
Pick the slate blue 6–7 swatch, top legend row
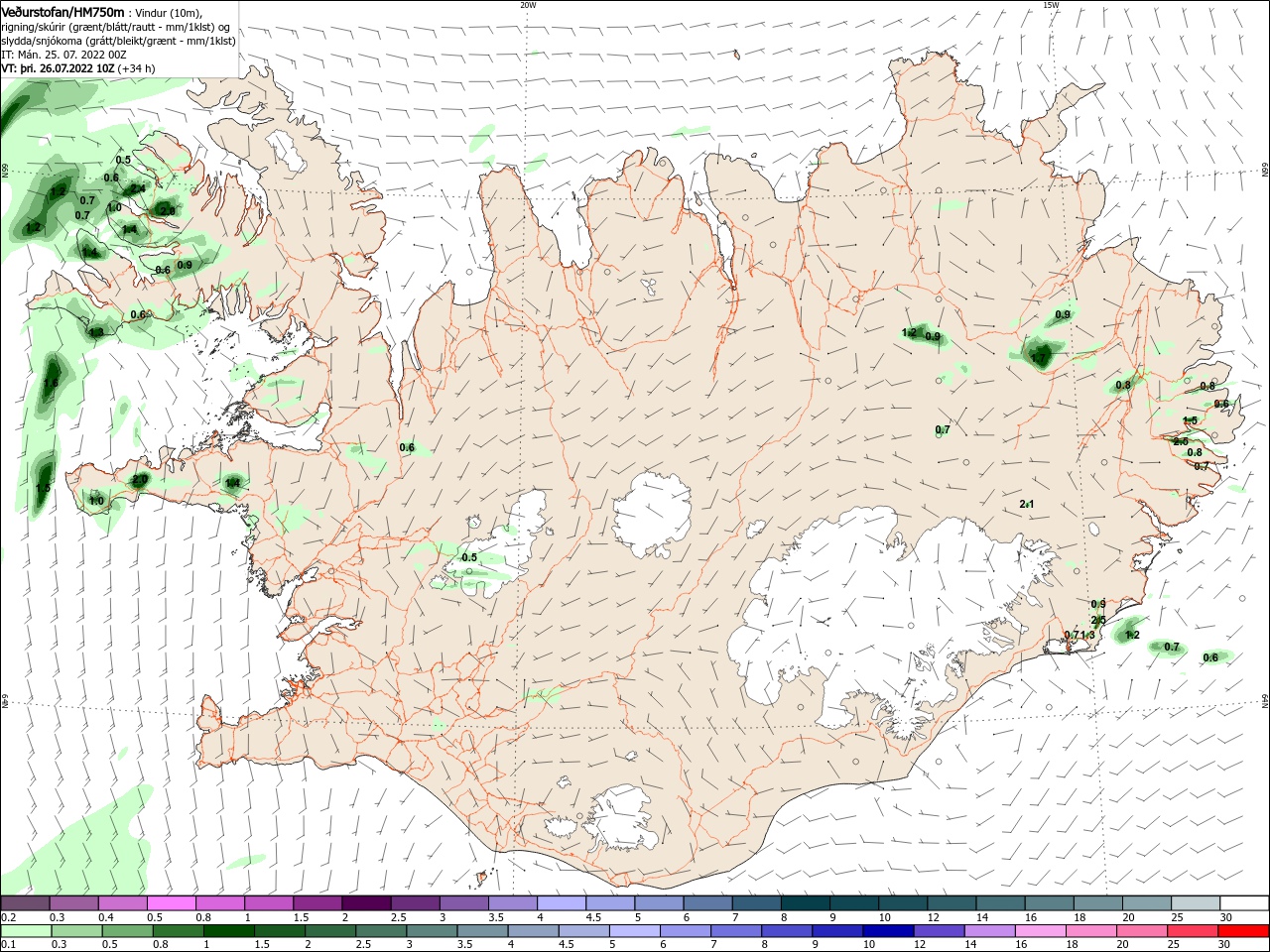pyautogui.click(x=707, y=903)
